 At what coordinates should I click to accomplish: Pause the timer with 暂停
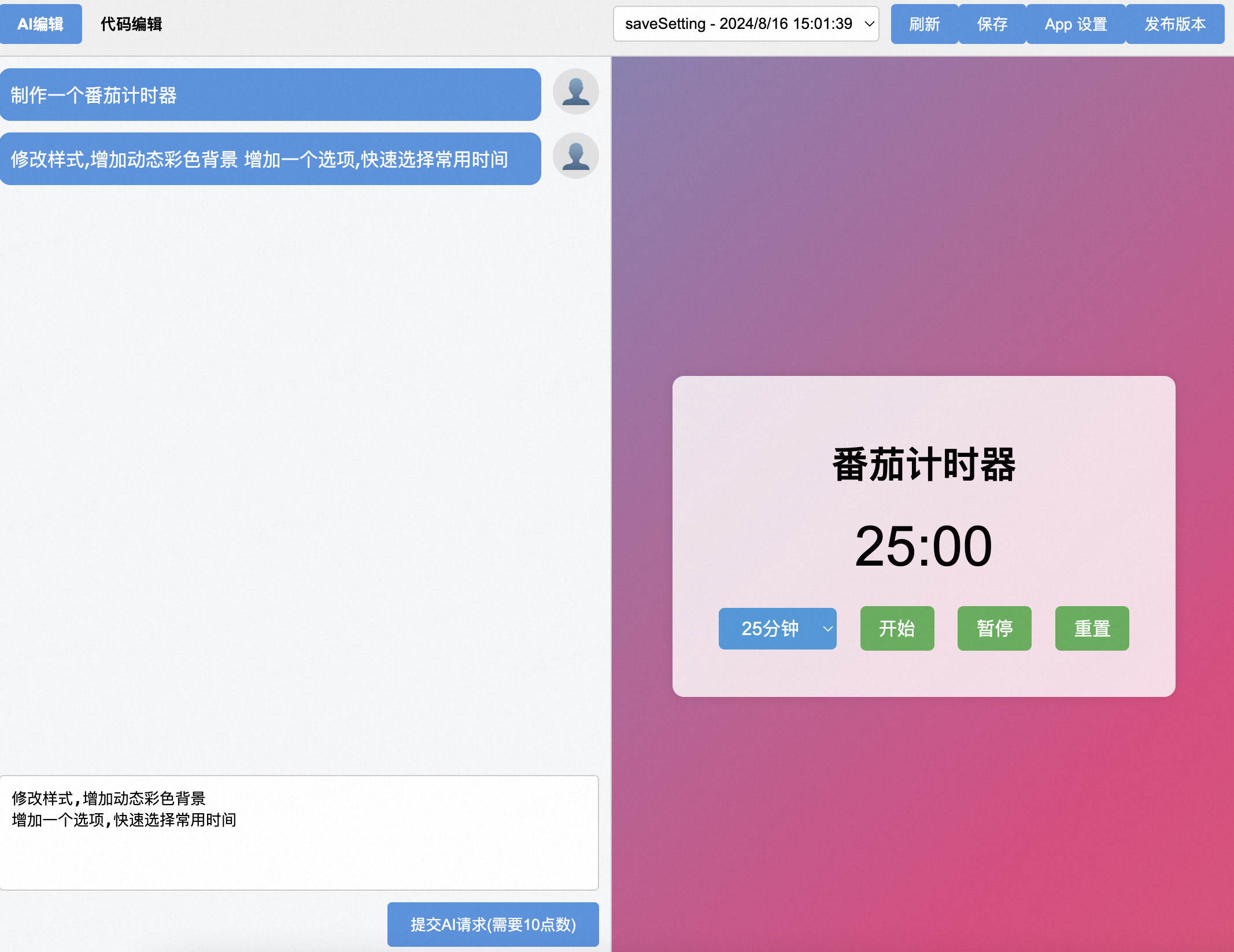tap(994, 628)
